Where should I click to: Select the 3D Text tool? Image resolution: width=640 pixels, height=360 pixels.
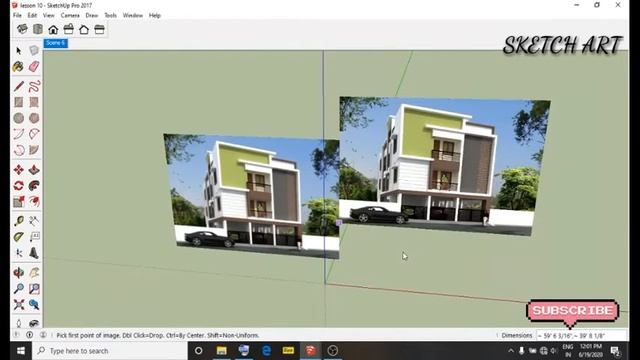coord(34,253)
